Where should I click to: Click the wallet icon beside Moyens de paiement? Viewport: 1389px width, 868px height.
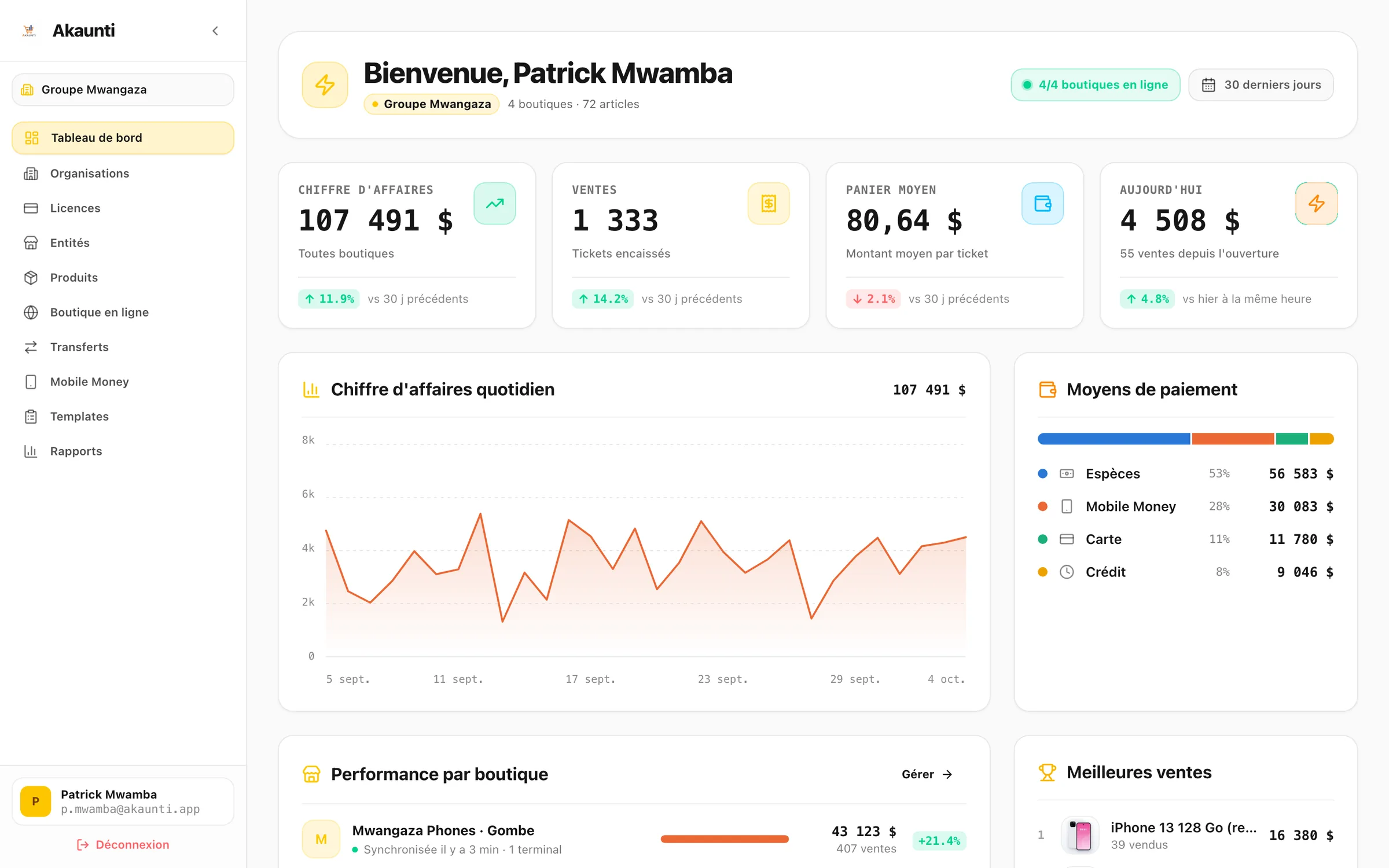[x=1048, y=389]
